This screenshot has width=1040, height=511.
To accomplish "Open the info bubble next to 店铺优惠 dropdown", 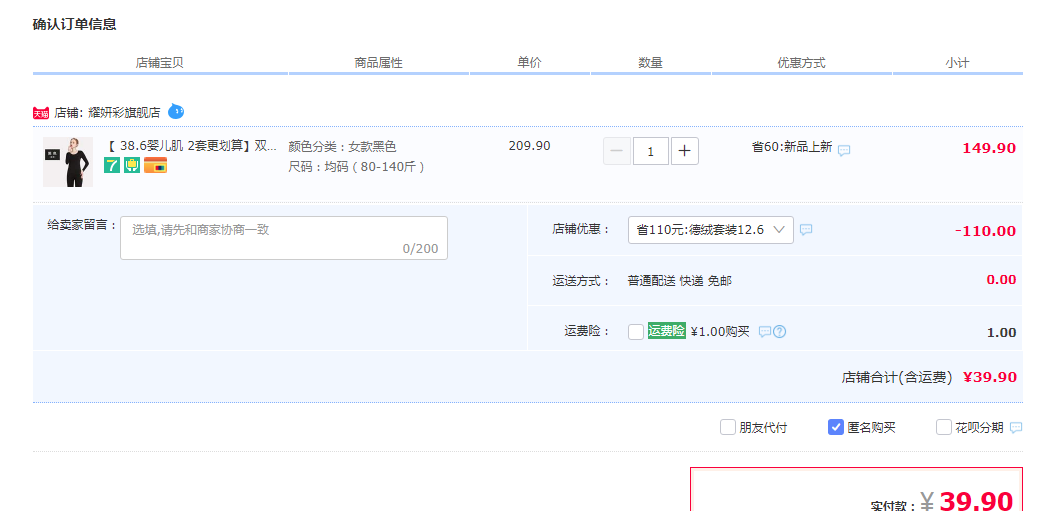I will click(x=806, y=230).
